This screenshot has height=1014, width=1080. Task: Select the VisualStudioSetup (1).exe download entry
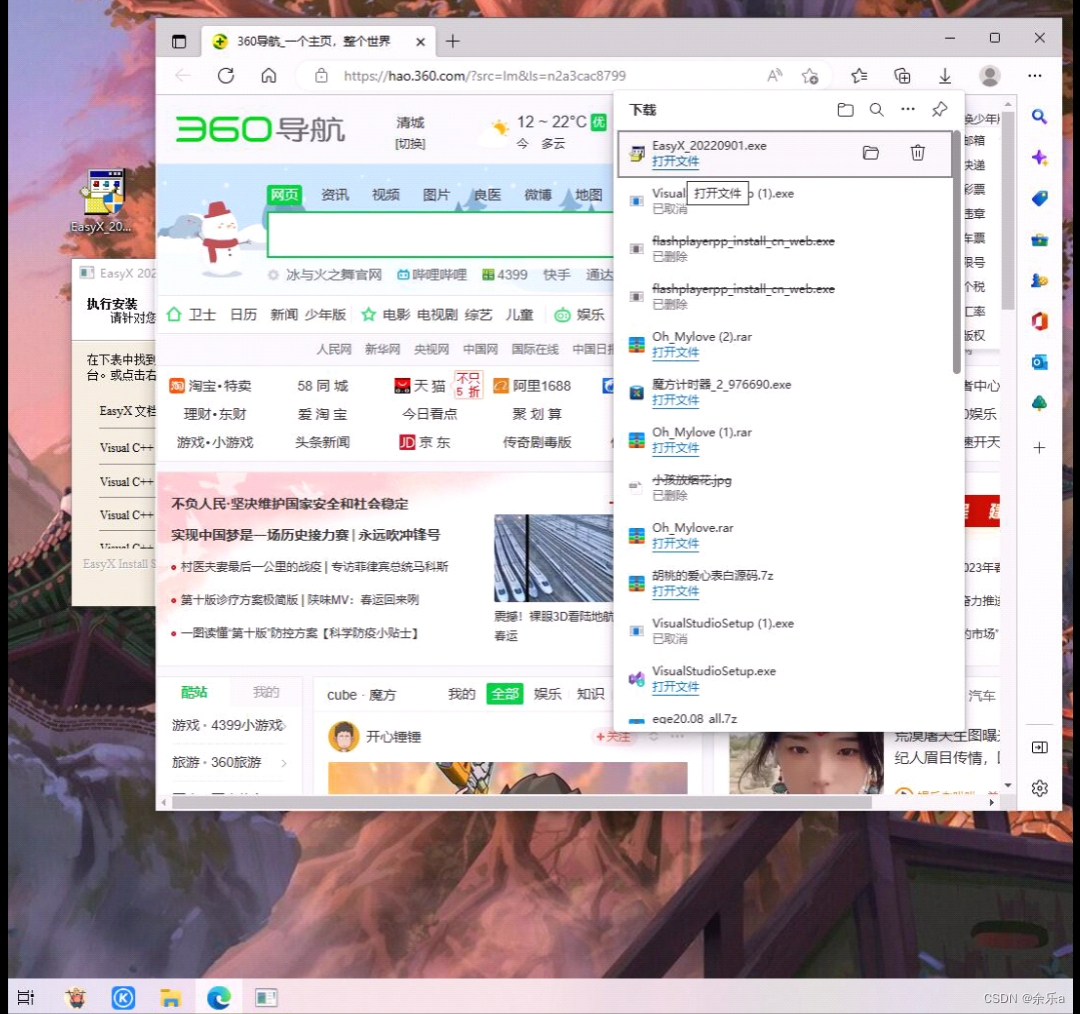point(785,630)
